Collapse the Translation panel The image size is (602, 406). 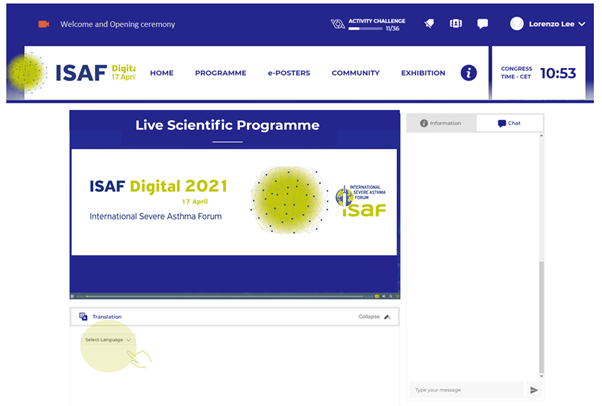[374, 317]
